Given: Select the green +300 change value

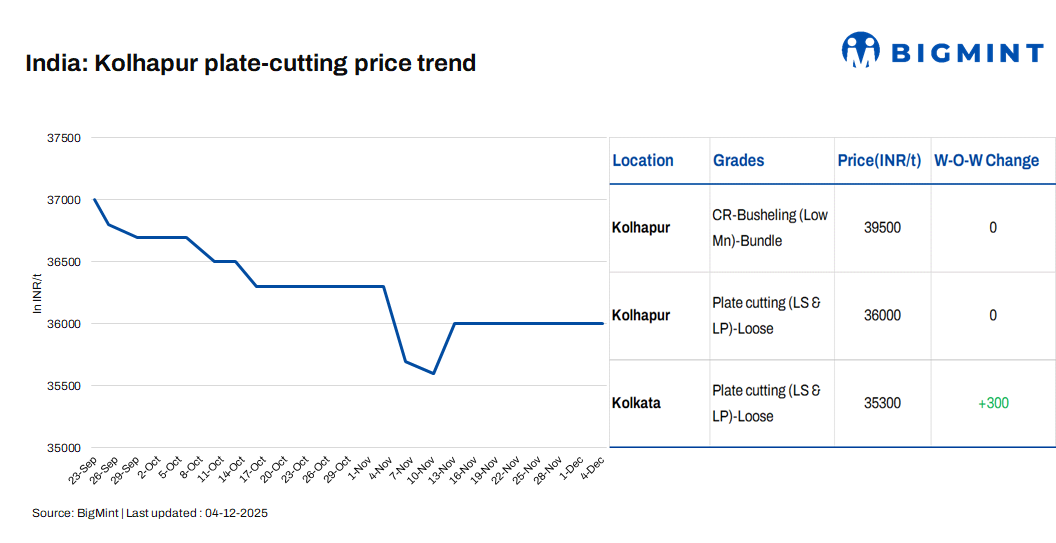Looking at the screenshot, I should 993,403.
